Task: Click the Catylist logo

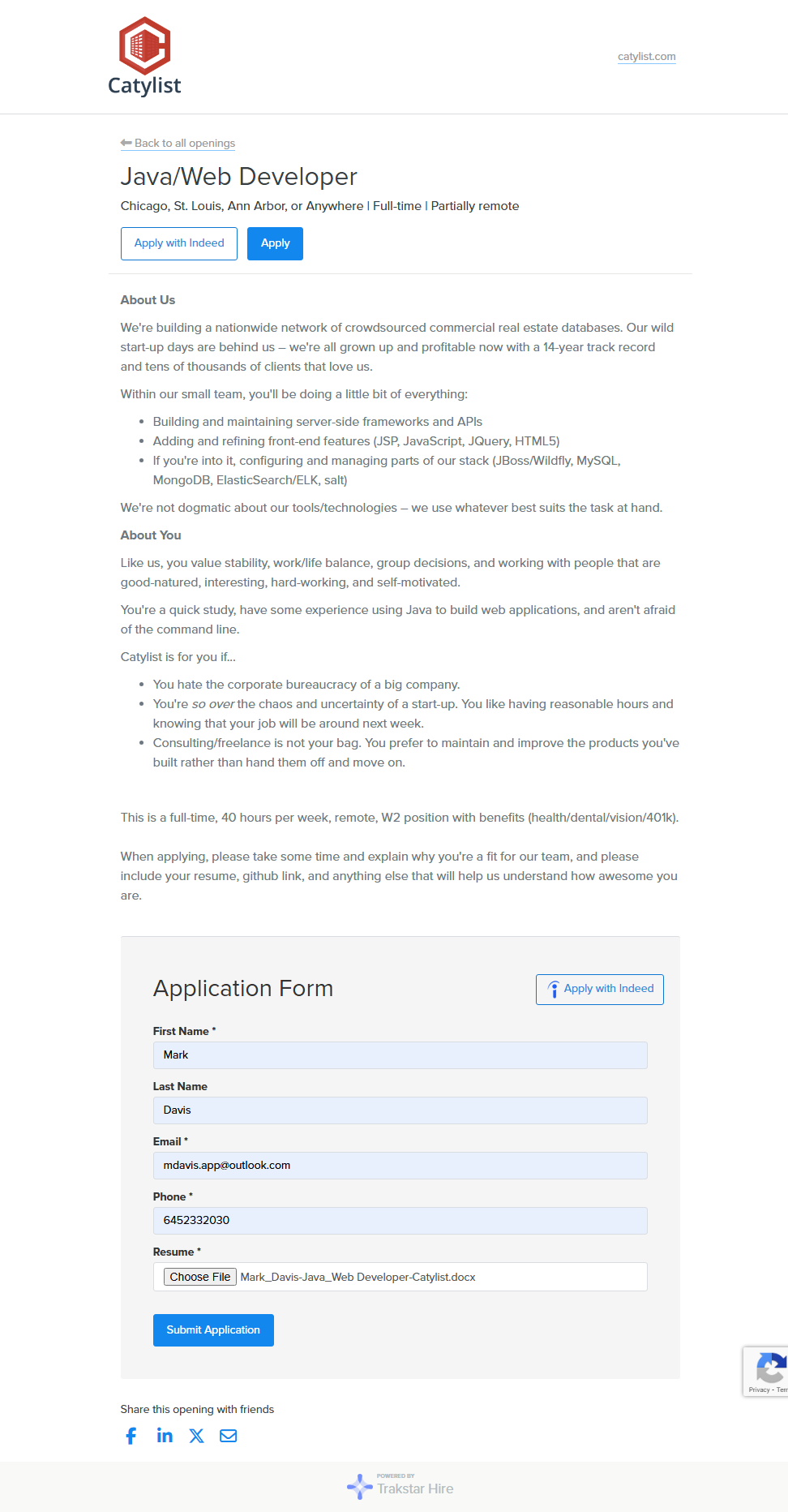Action: 144,57
